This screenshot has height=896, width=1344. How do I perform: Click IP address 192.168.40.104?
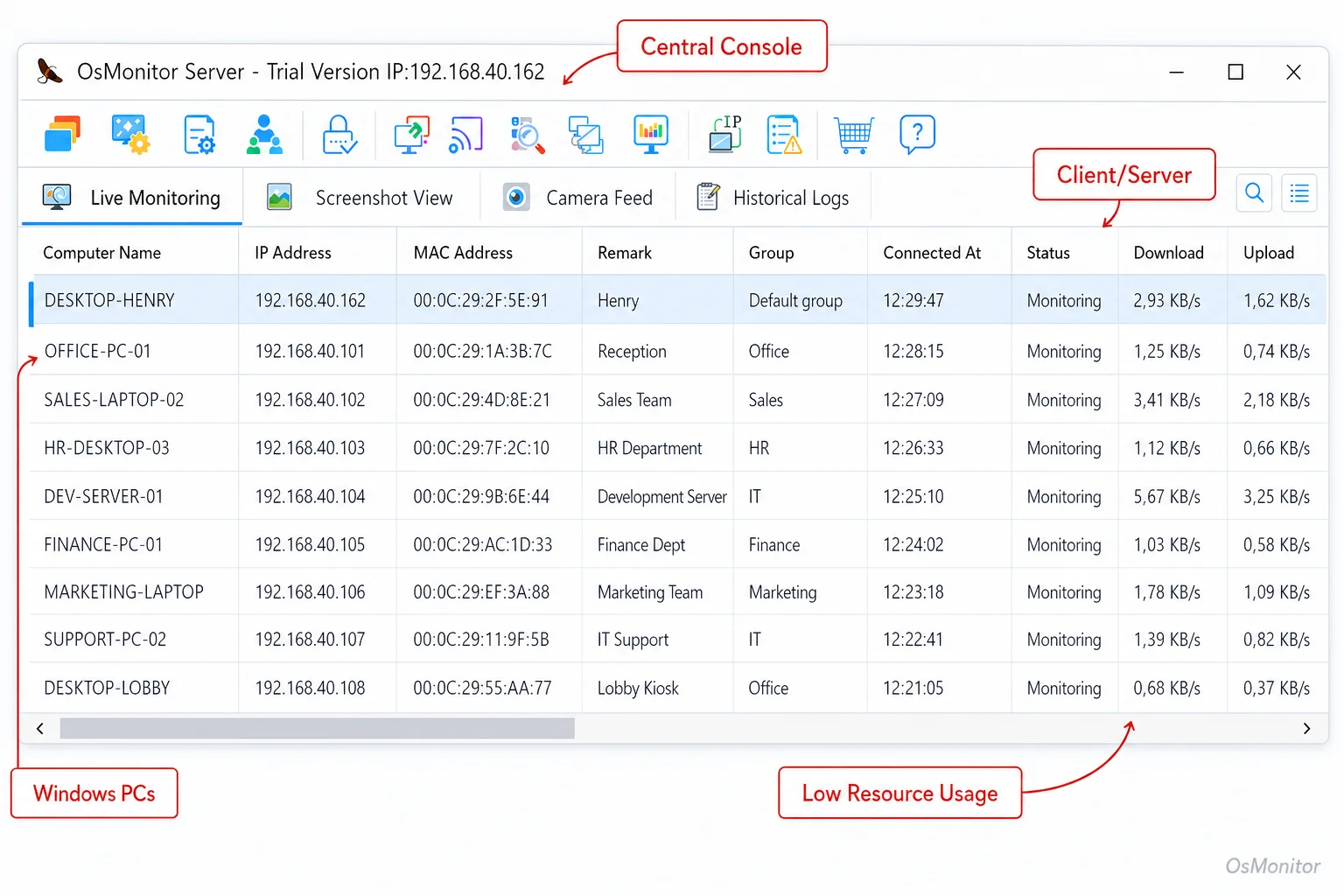coord(310,496)
